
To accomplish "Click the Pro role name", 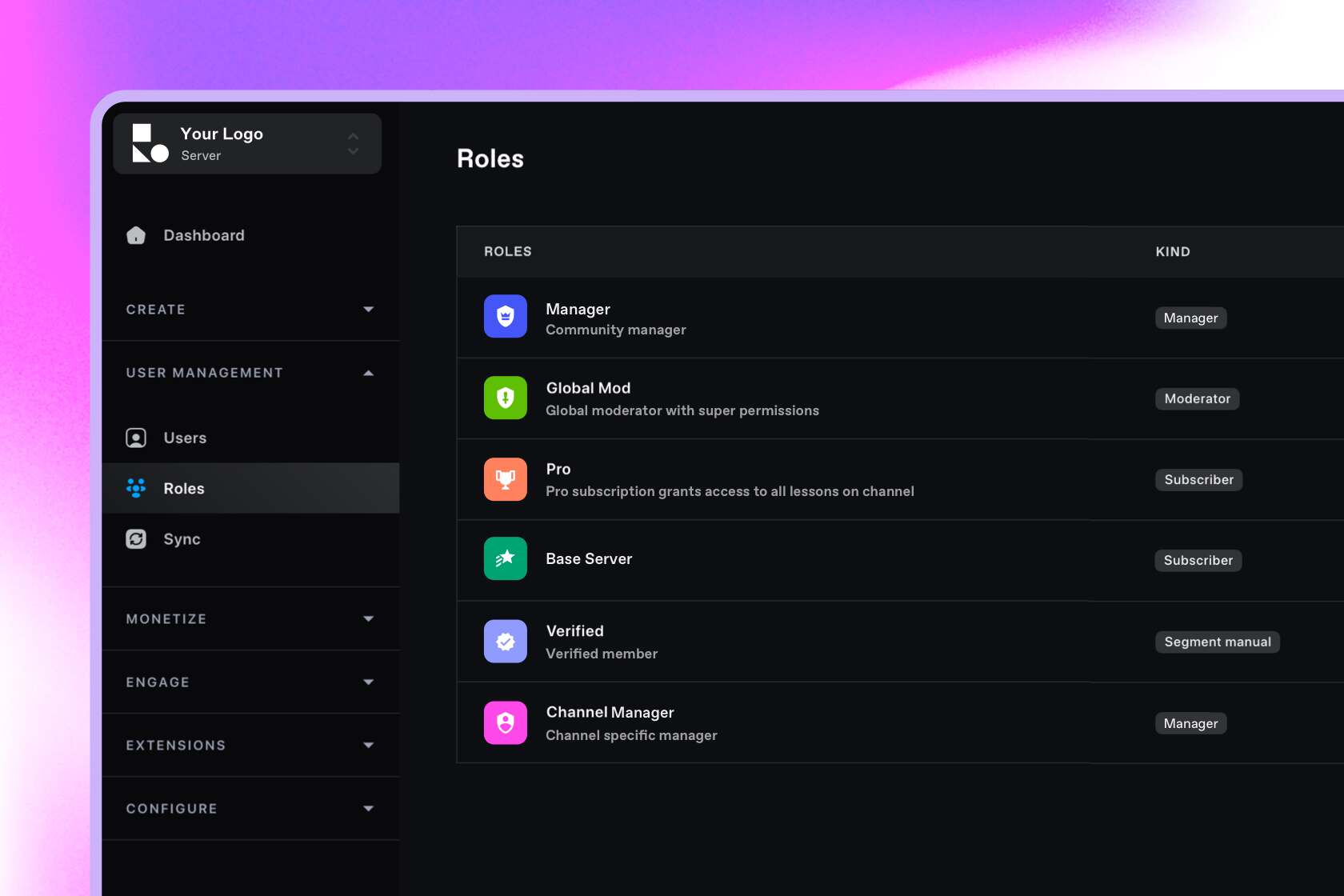I will tap(558, 469).
